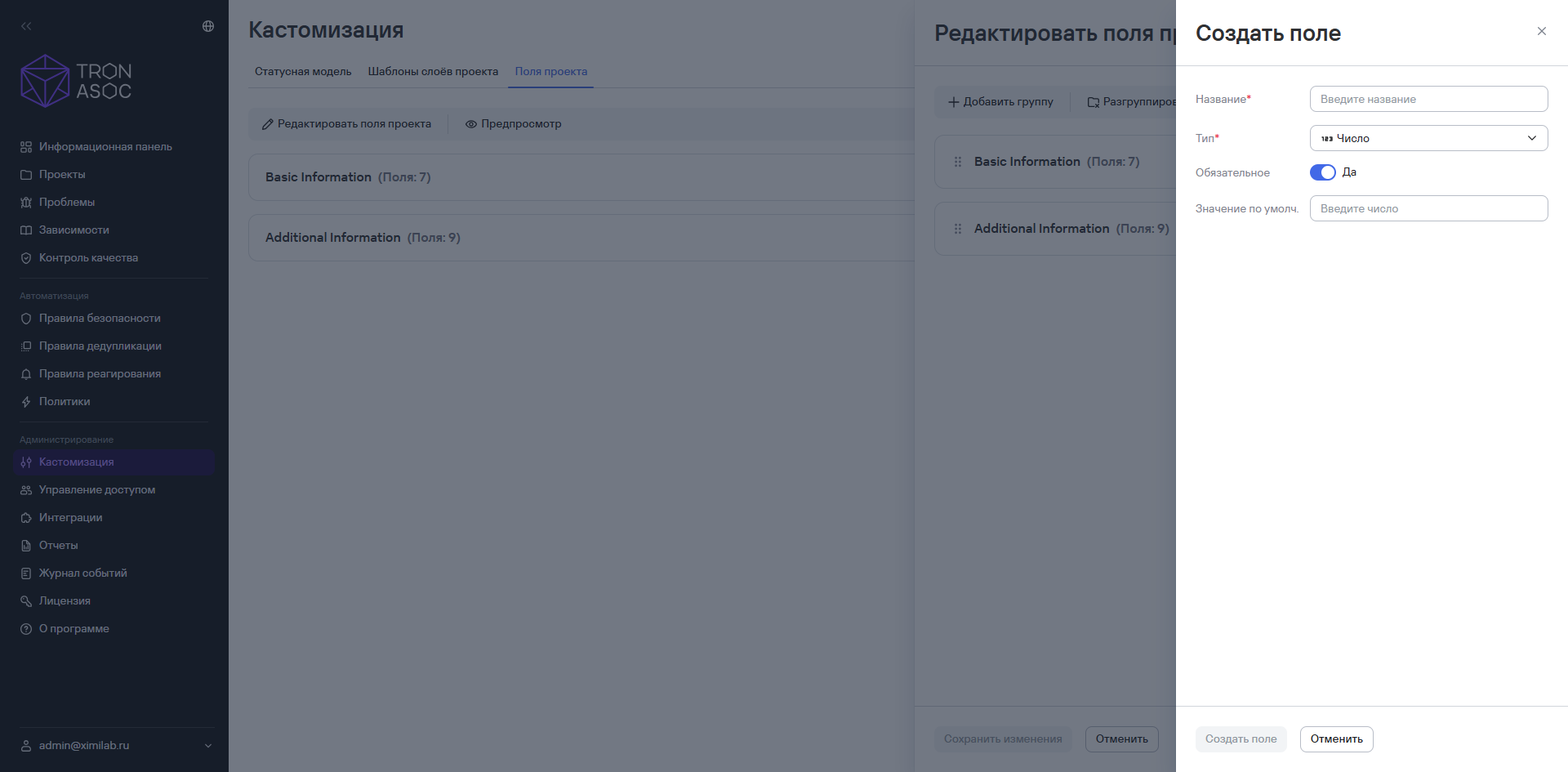Expand Additional Information group on Кастомизация page
Screen dimensions: 1568x772
click(581, 238)
